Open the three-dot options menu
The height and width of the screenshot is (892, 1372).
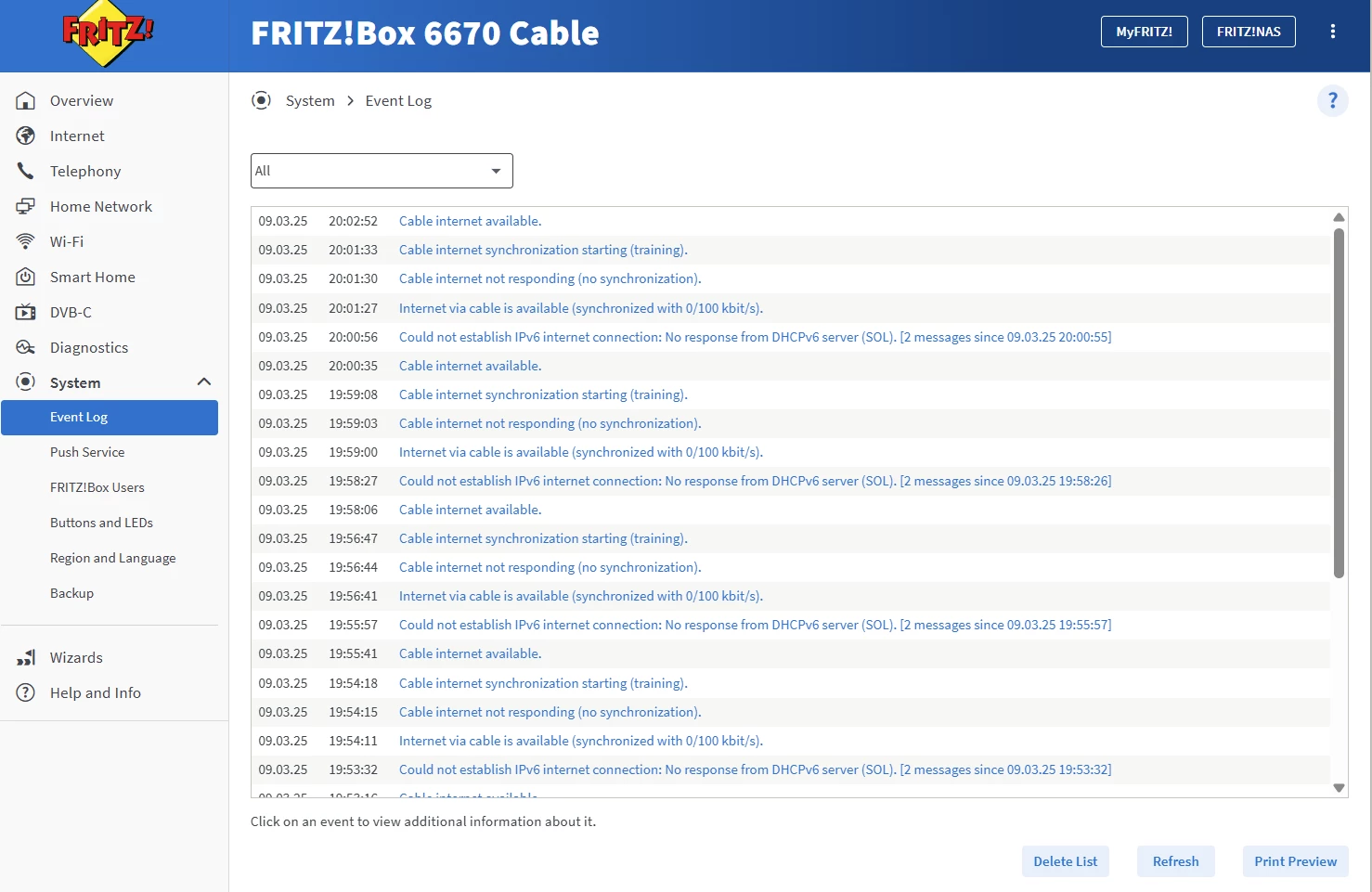(x=1332, y=32)
